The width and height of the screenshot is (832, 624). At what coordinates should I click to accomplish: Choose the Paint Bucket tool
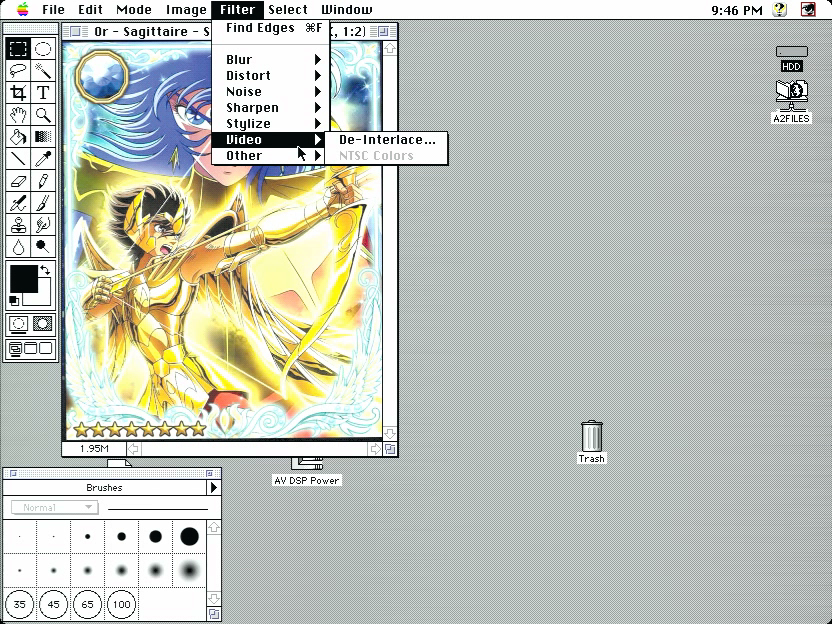[x=18, y=137]
